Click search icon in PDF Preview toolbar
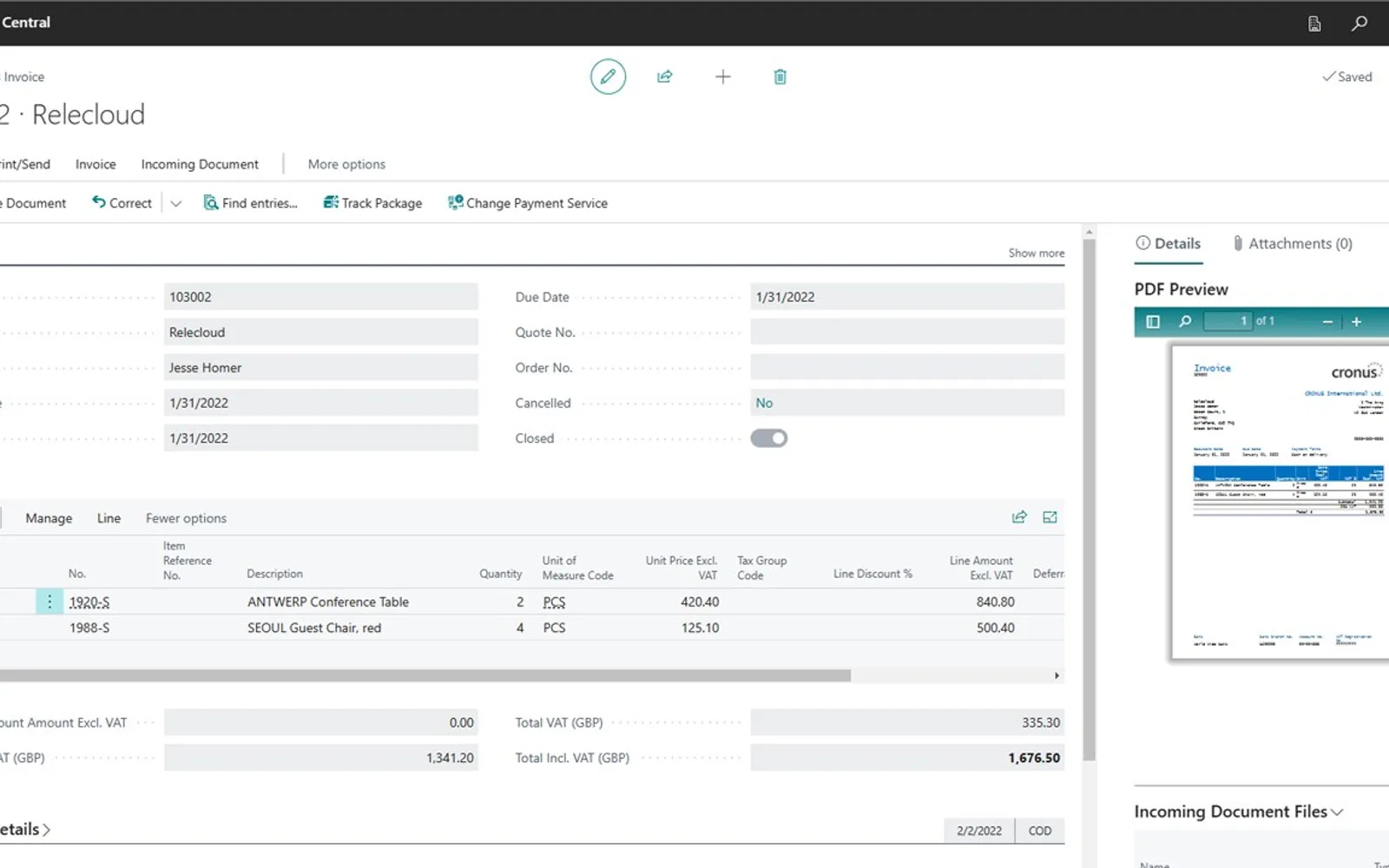Screen dimensions: 1389x868 pos(1185,321)
